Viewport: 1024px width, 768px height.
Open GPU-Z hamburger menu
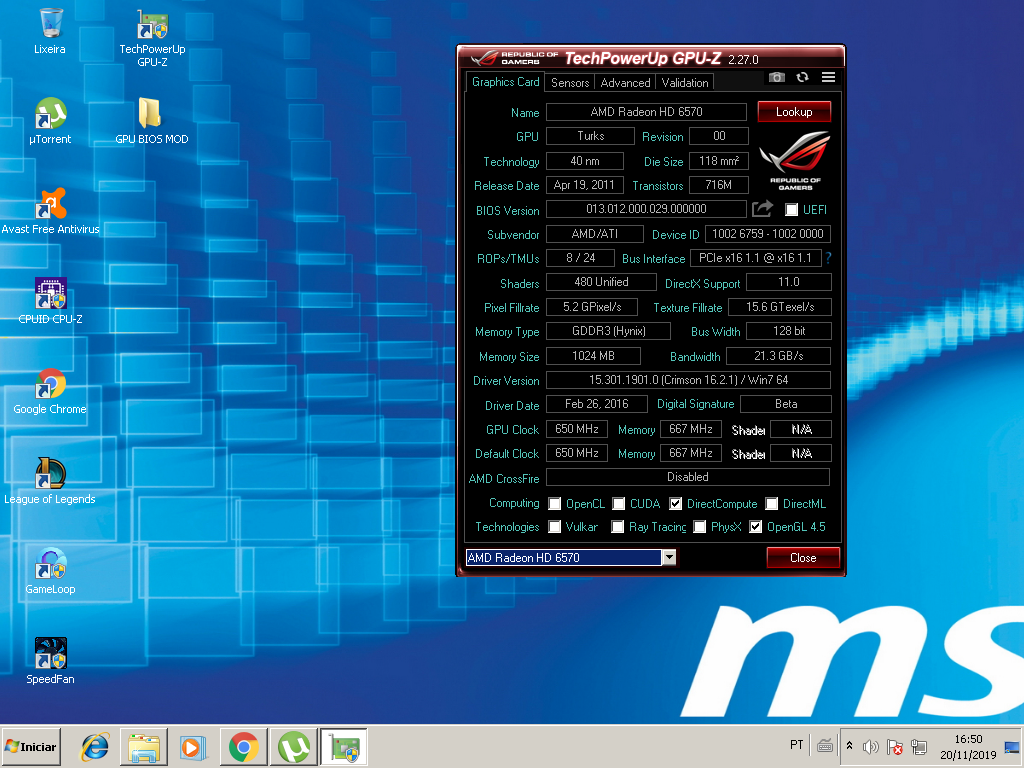(828, 77)
